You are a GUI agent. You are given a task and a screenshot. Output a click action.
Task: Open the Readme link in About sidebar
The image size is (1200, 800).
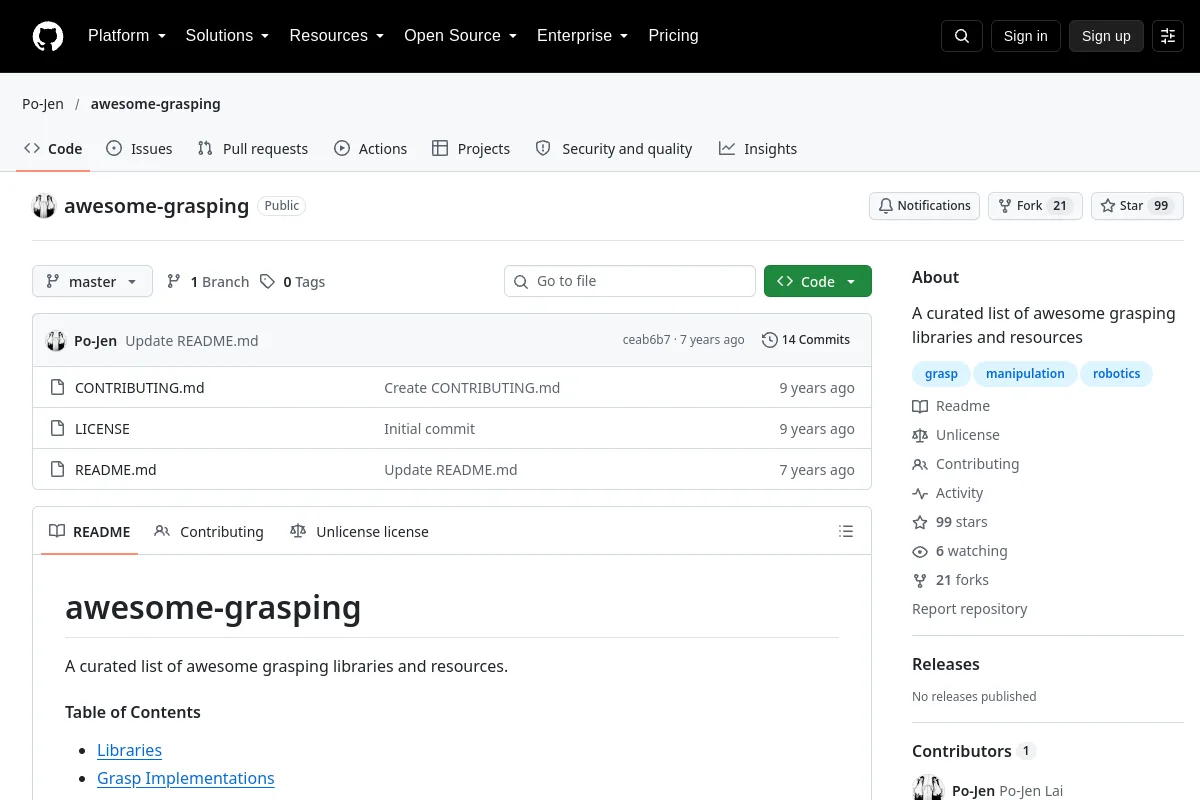[951, 406]
